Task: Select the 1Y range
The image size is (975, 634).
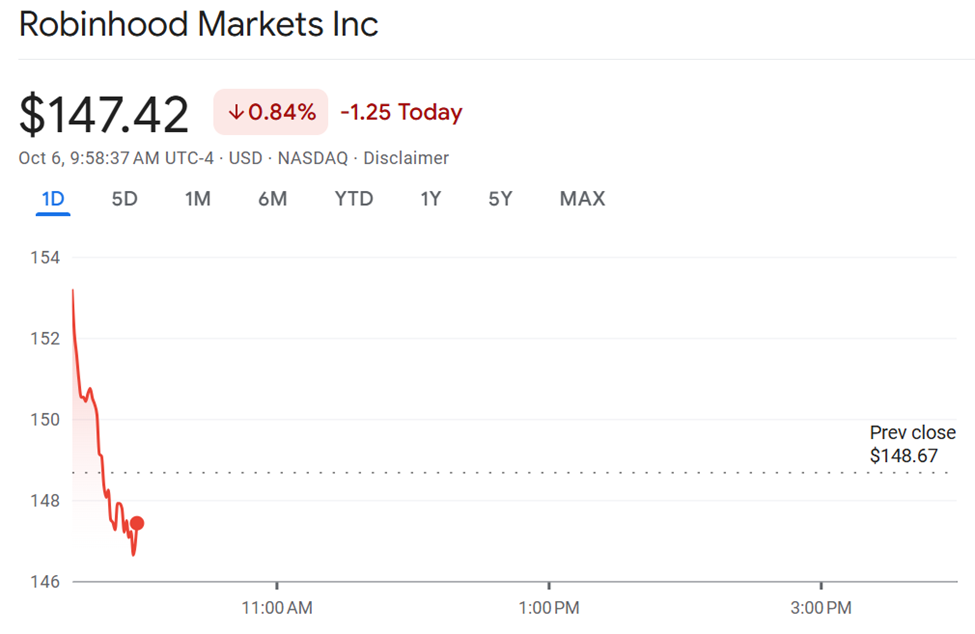Action: coord(430,199)
